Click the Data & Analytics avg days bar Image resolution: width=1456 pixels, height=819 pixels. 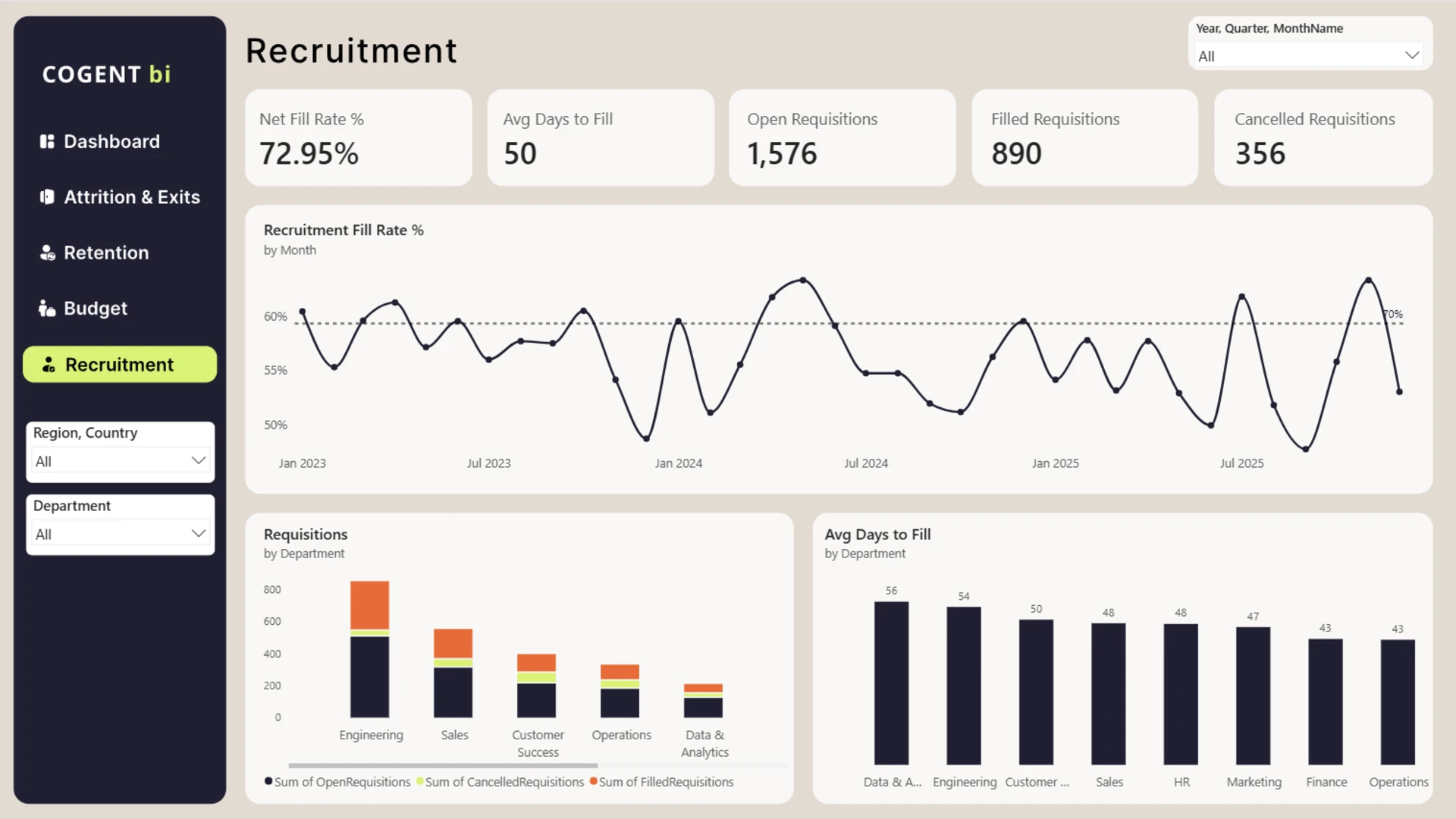coord(891,682)
